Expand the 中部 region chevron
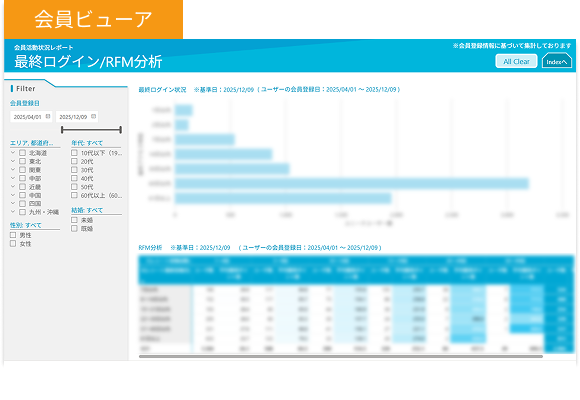 13,178
